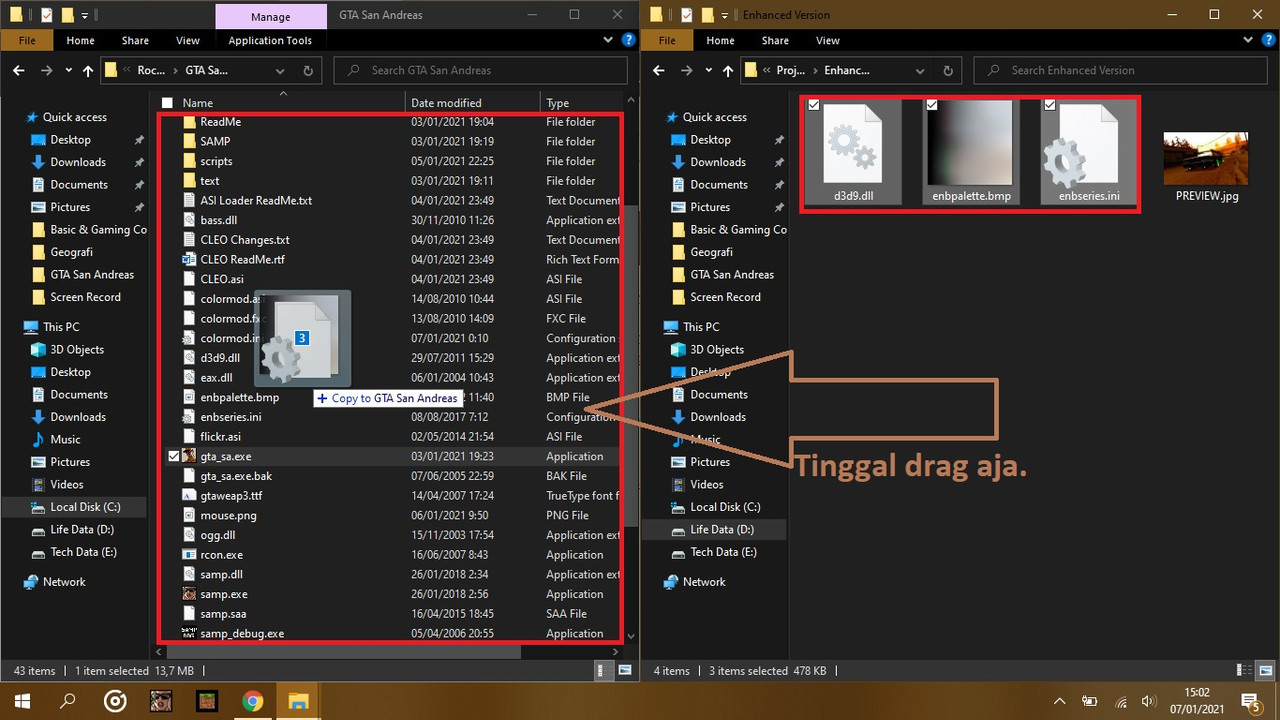Image resolution: width=1280 pixels, height=720 pixels.
Task: Select the gtaweap3.ttf file row
Action: (391, 496)
